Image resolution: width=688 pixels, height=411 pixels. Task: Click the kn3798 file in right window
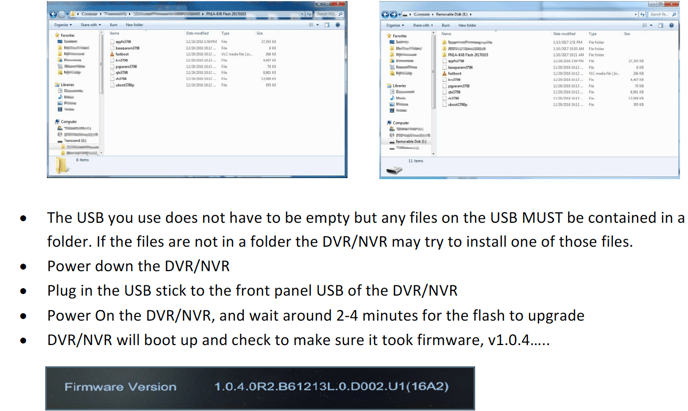coord(454,80)
